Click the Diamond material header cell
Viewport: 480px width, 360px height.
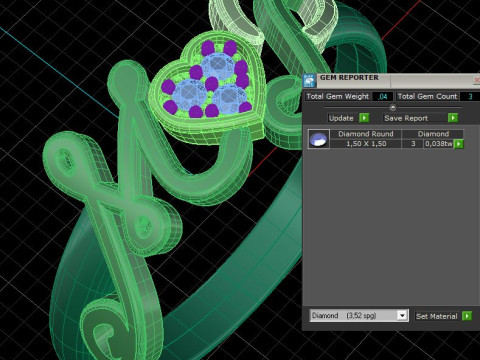[x=433, y=134]
